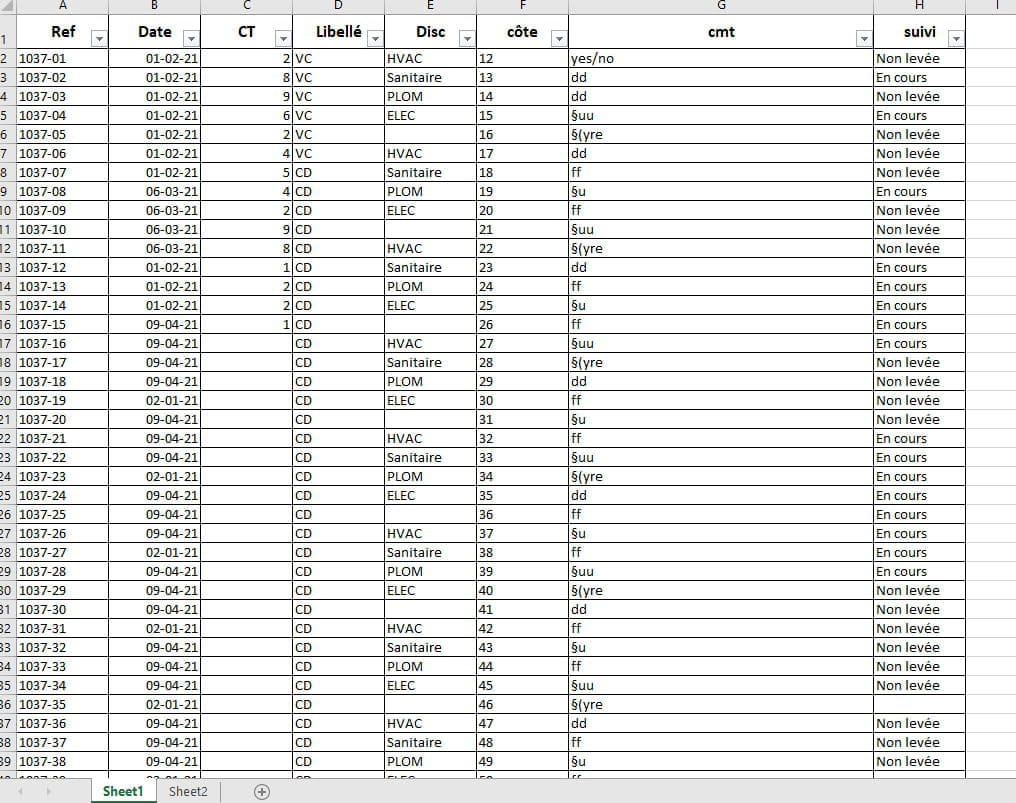Select column E by its header
Image resolution: width=1016 pixels, height=803 pixels.
pyautogui.click(x=430, y=6)
